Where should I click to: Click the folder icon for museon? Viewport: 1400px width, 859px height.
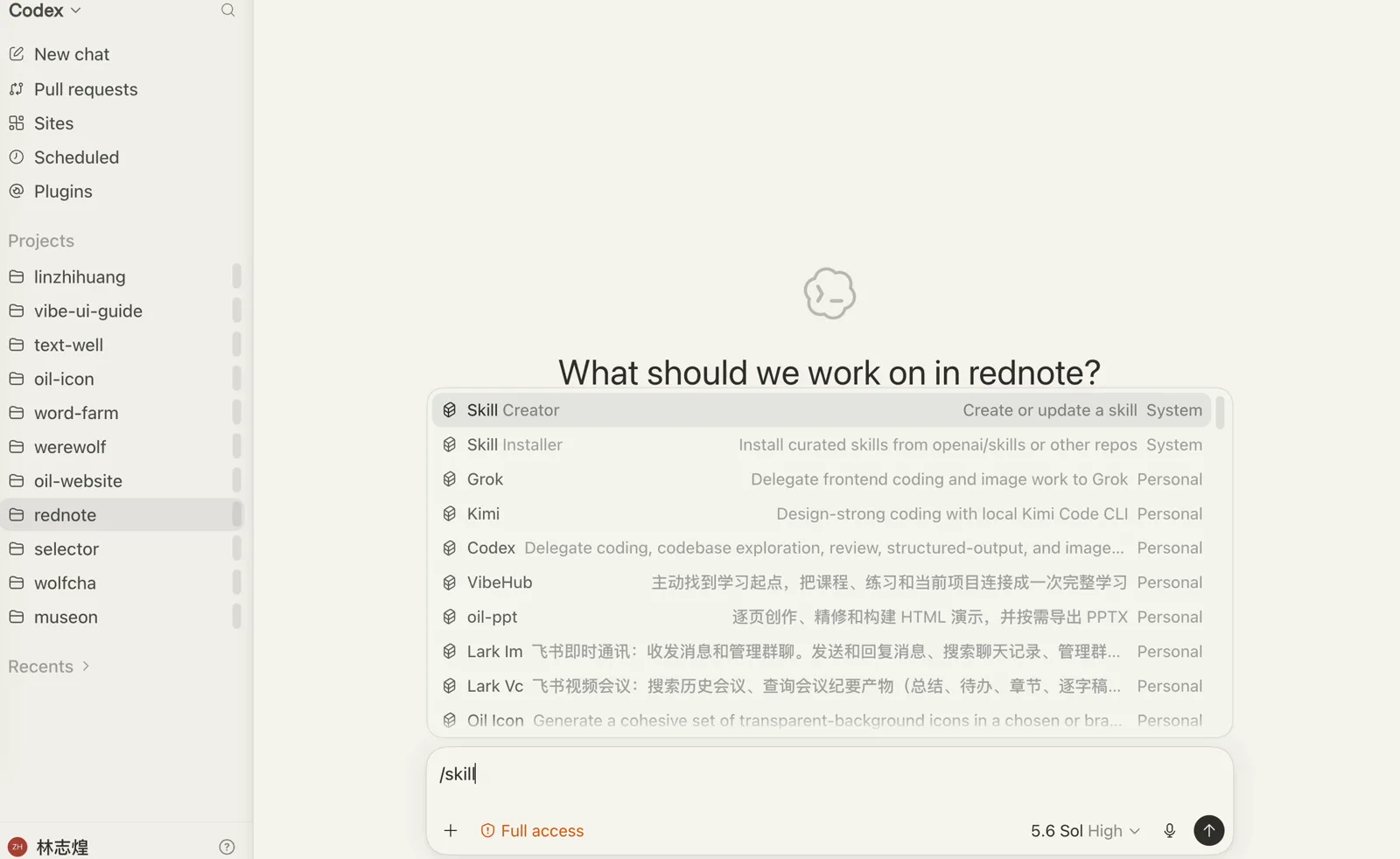click(x=17, y=618)
